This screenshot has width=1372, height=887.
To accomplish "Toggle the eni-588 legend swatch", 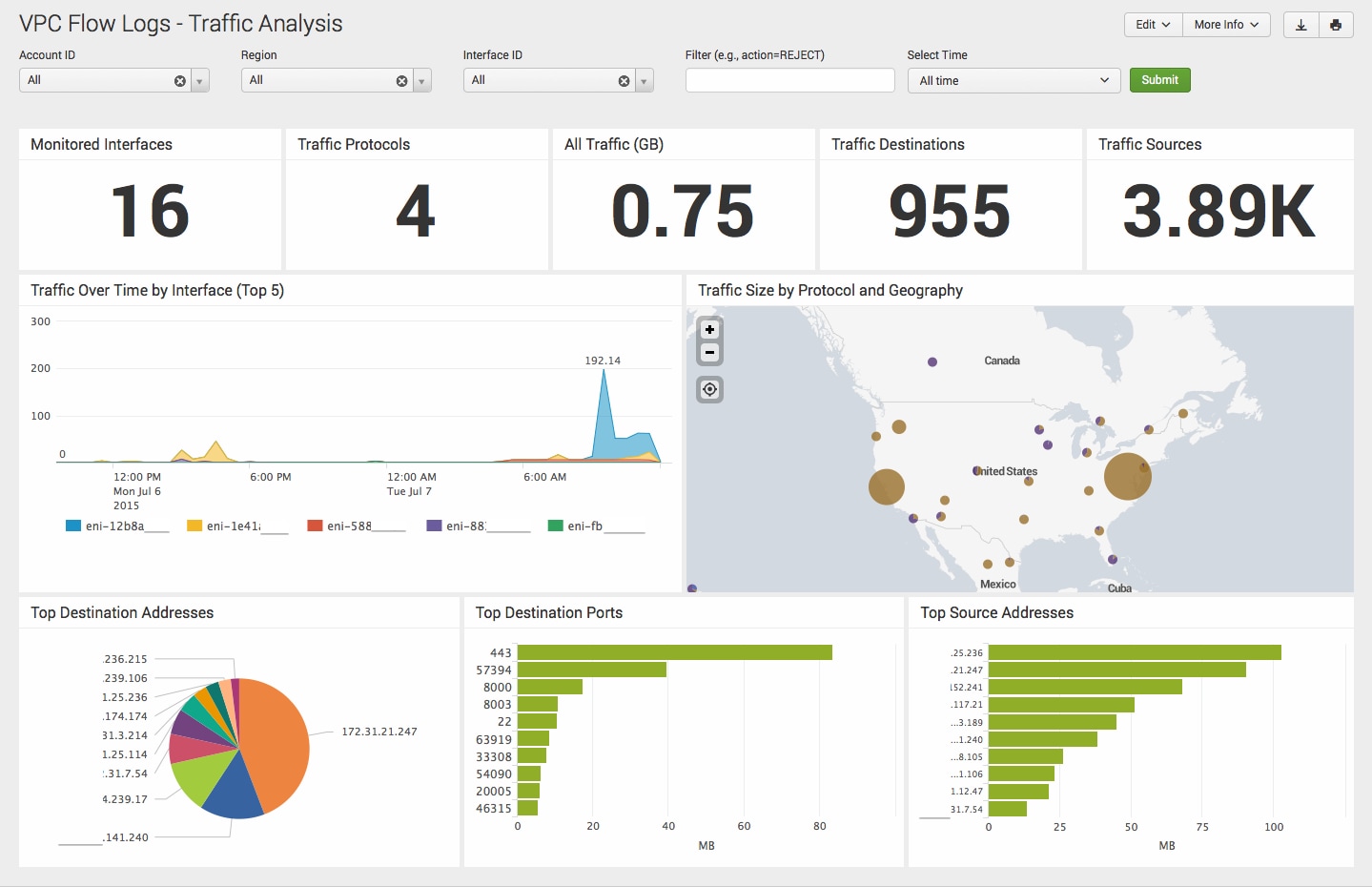I will tap(315, 526).
